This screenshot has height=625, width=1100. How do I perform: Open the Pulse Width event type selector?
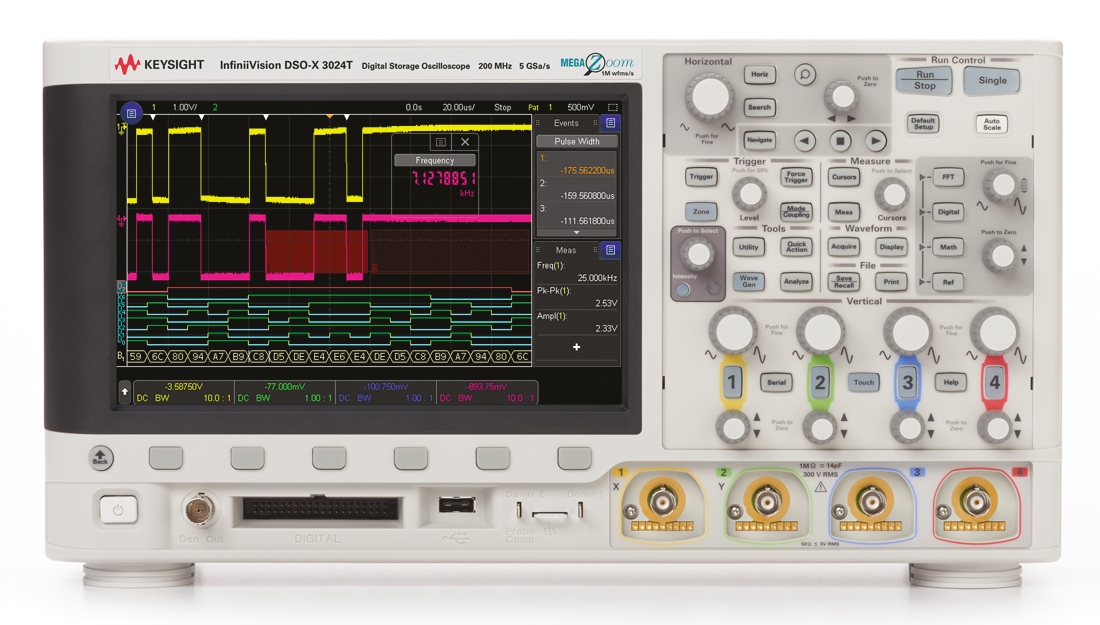pyautogui.click(x=576, y=141)
